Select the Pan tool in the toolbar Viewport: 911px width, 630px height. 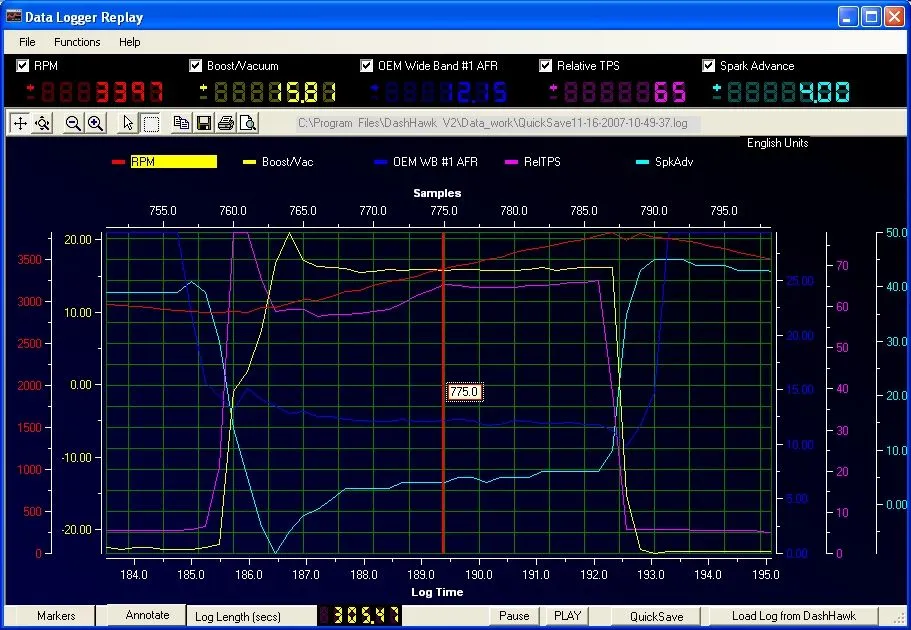point(18,122)
